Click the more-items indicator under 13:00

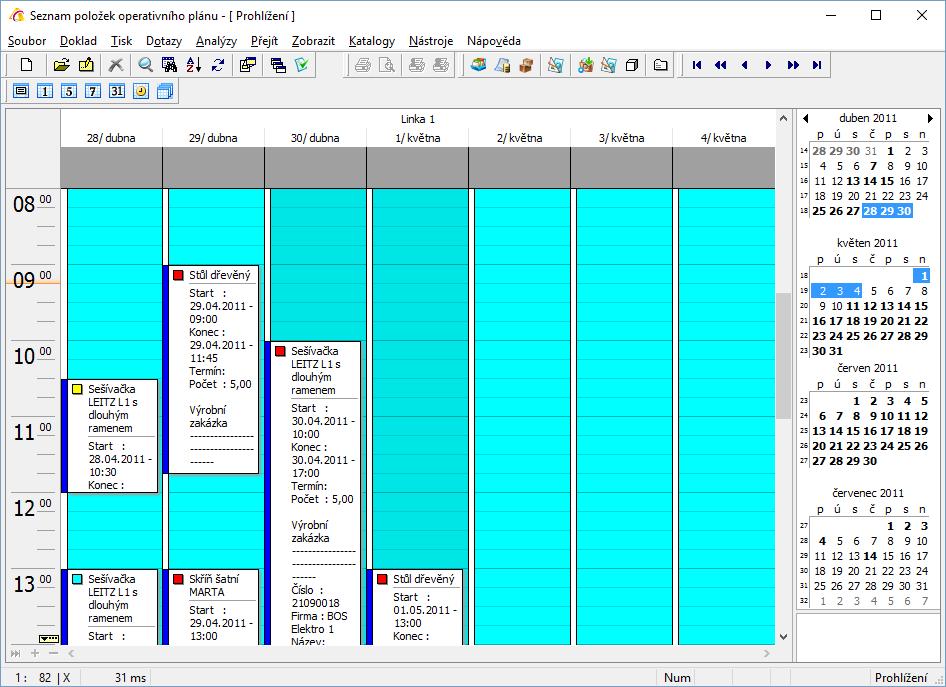[x=49, y=639]
